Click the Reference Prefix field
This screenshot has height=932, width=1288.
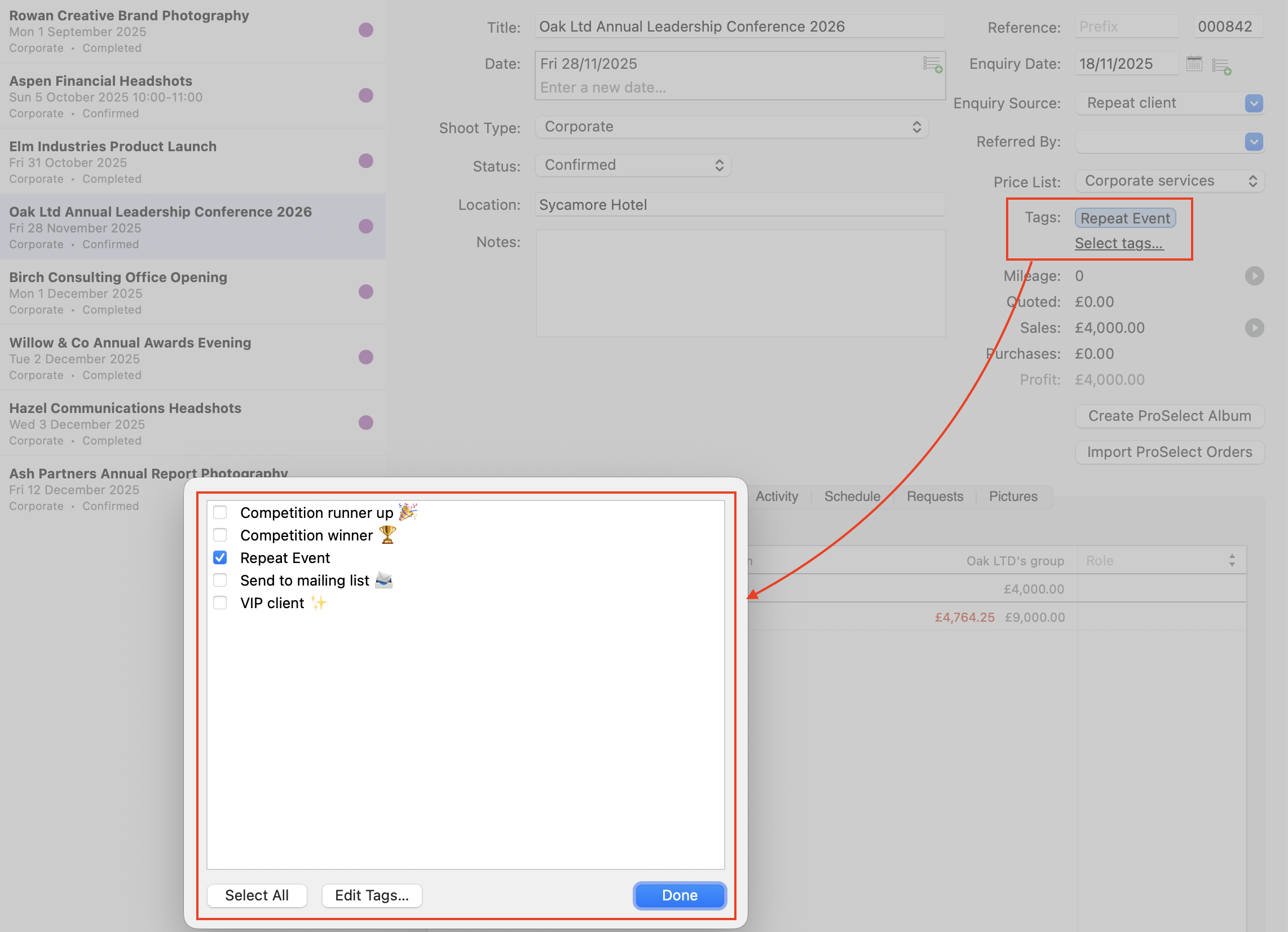coord(1126,27)
